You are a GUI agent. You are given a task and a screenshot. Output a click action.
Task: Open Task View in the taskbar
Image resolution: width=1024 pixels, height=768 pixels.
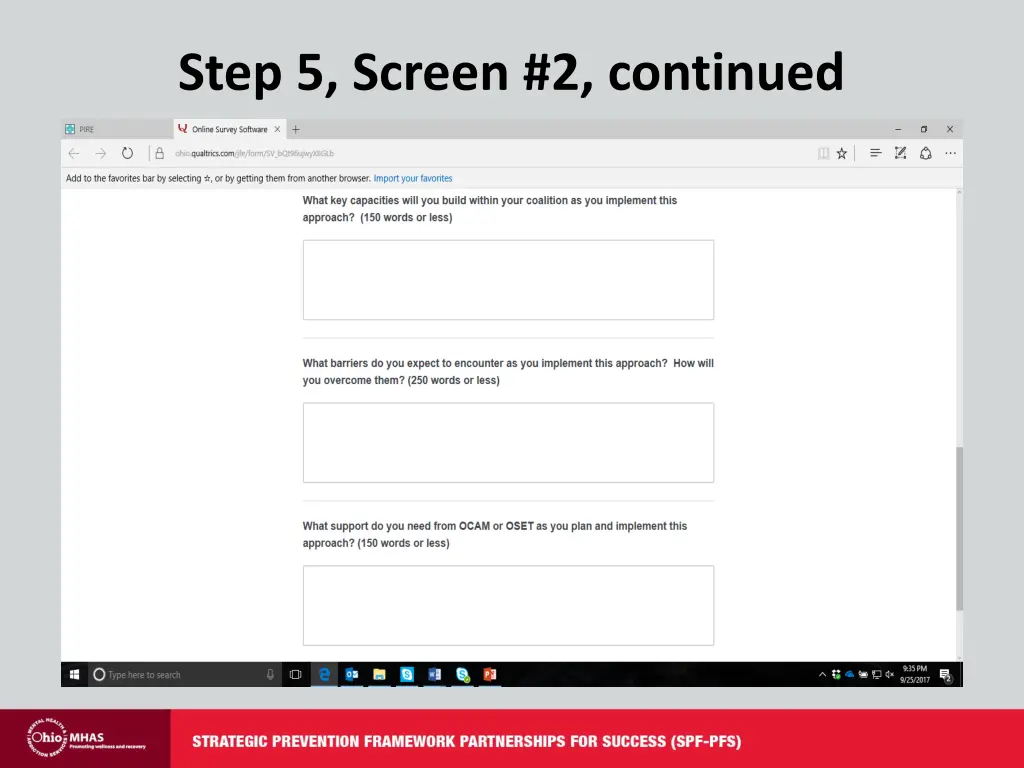(x=295, y=675)
